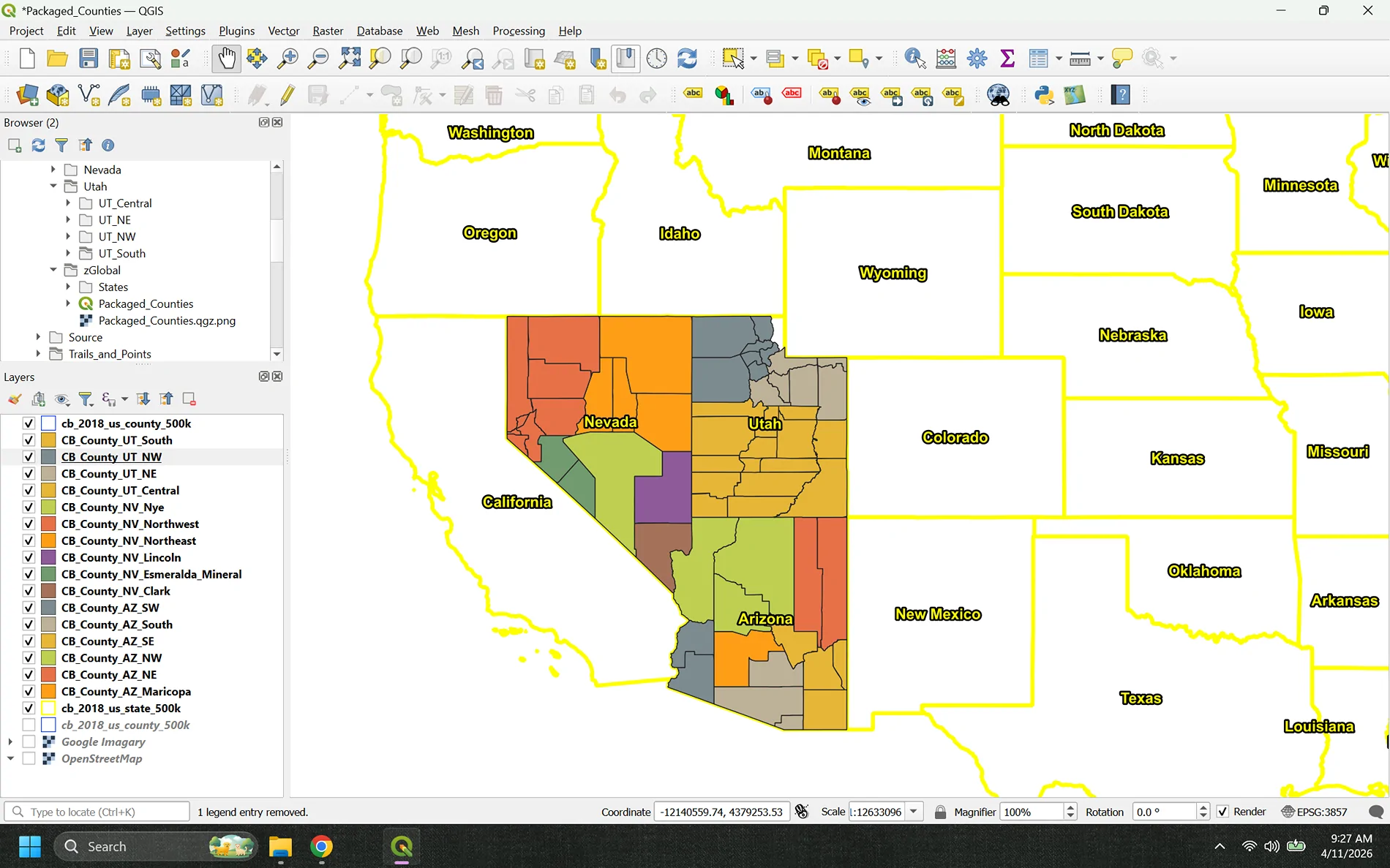This screenshot has width=1390, height=868.
Task: Save the project with the floppy disk icon
Action: (89, 59)
